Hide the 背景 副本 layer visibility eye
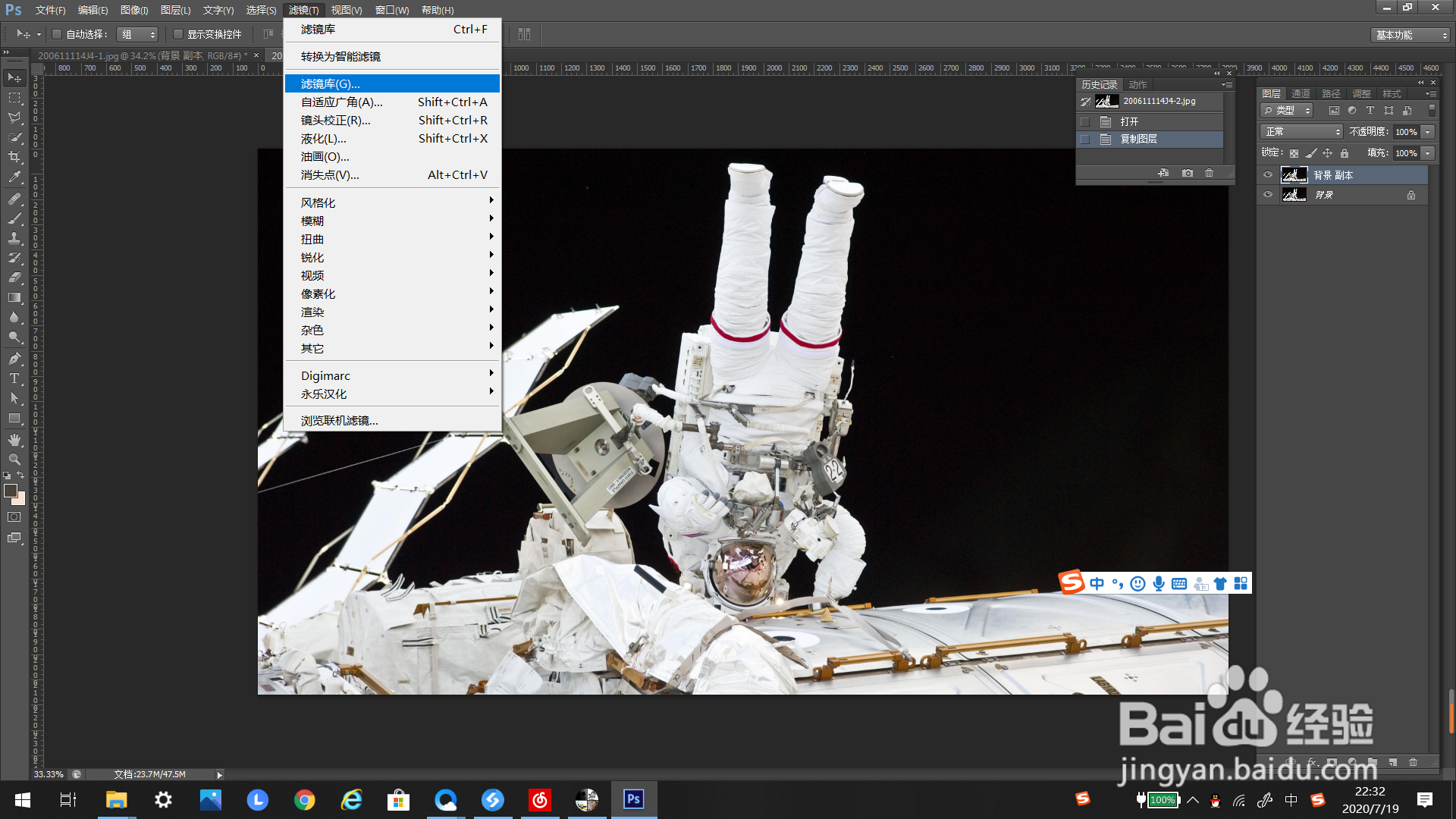The width and height of the screenshot is (1456, 819). coord(1268,175)
